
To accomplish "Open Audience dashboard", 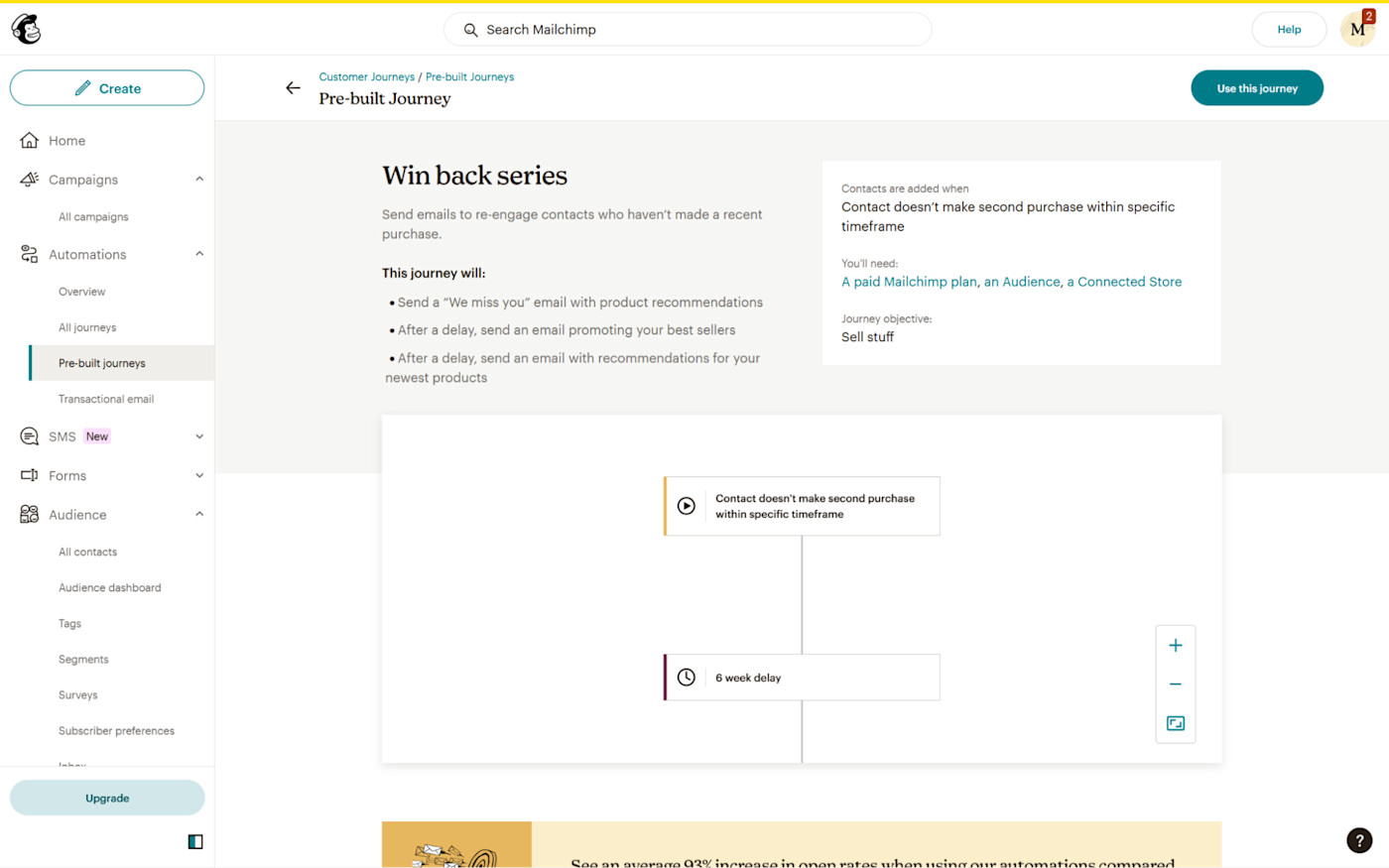I will [x=109, y=588].
